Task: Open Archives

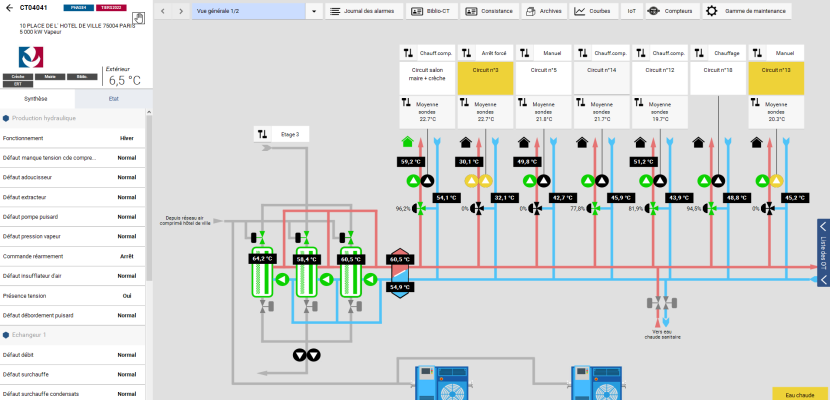Action: [x=544, y=11]
